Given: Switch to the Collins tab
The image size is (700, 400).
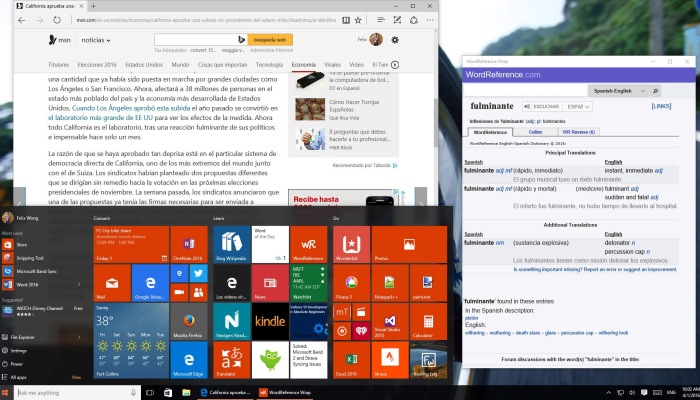Looking at the screenshot, I should point(535,132).
